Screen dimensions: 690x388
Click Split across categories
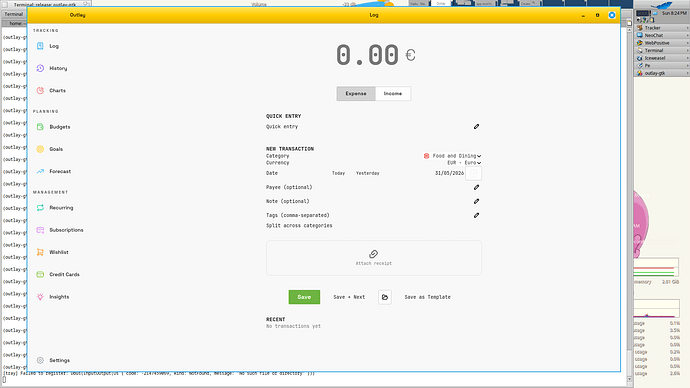pyautogui.click(x=299, y=226)
